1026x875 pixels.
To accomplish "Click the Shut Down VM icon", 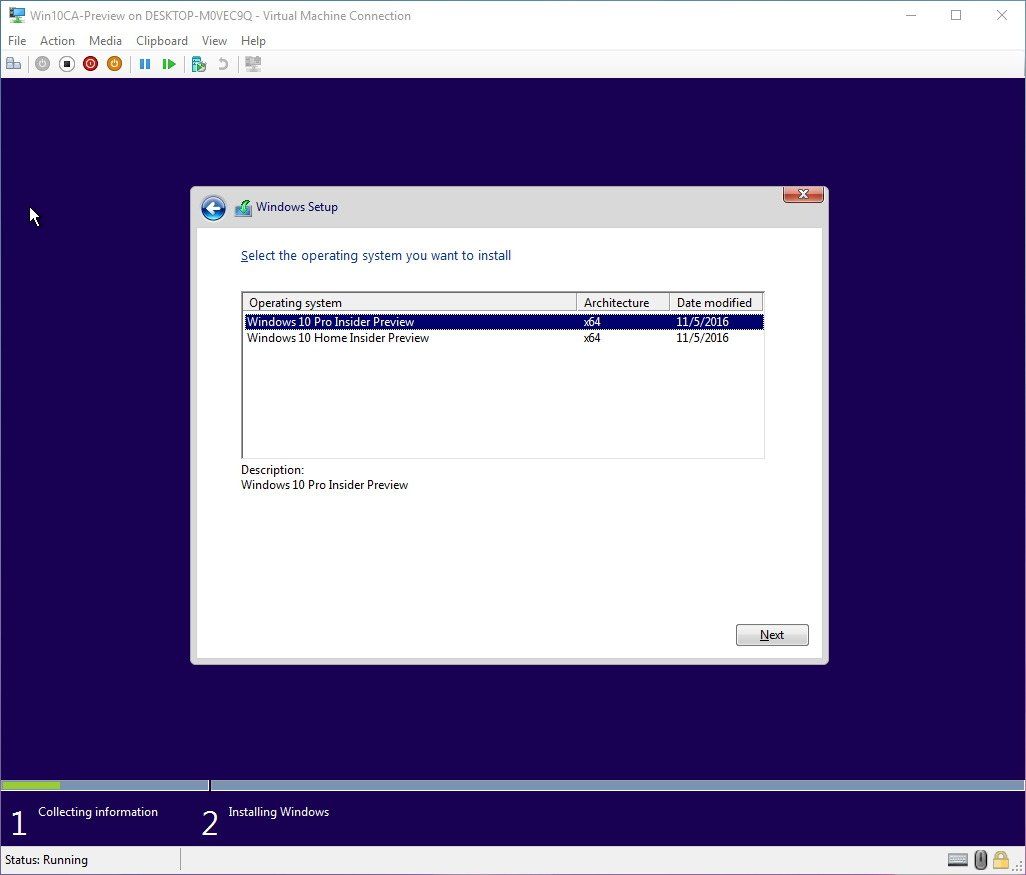I will [x=90, y=63].
